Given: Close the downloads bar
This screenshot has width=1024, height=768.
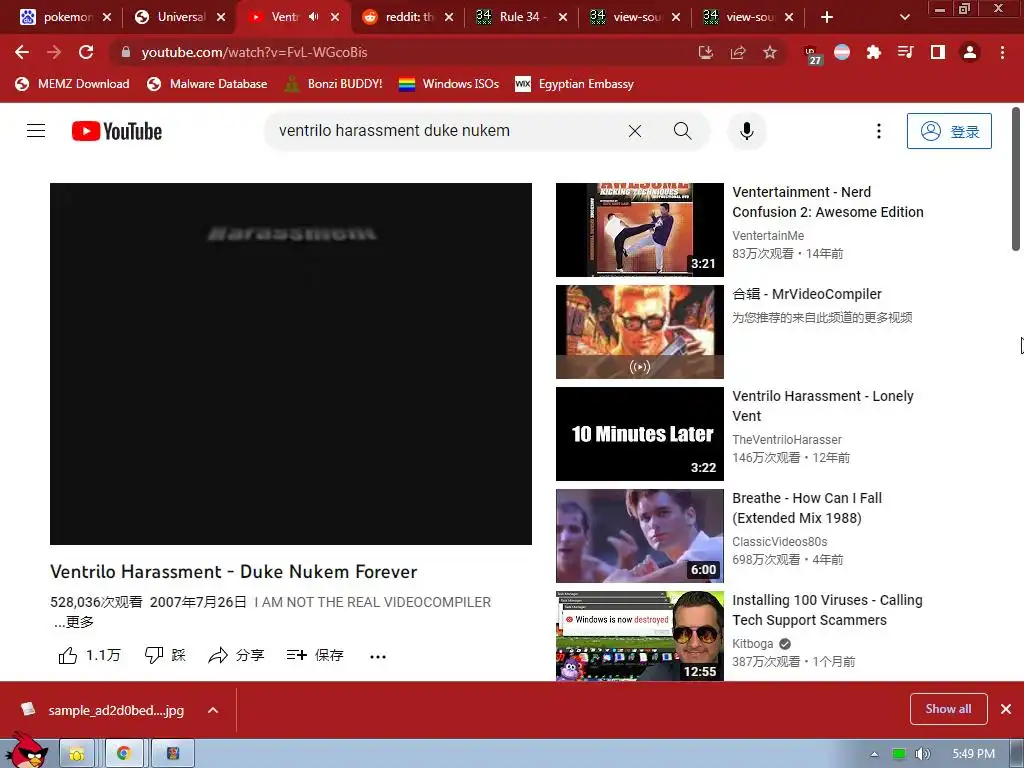Looking at the screenshot, I should [1006, 709].
